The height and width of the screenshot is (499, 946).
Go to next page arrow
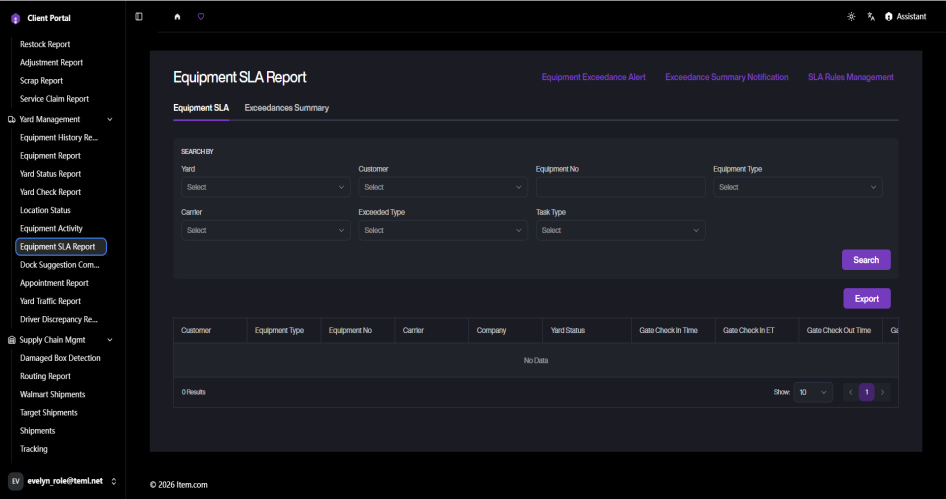(883, 392)
